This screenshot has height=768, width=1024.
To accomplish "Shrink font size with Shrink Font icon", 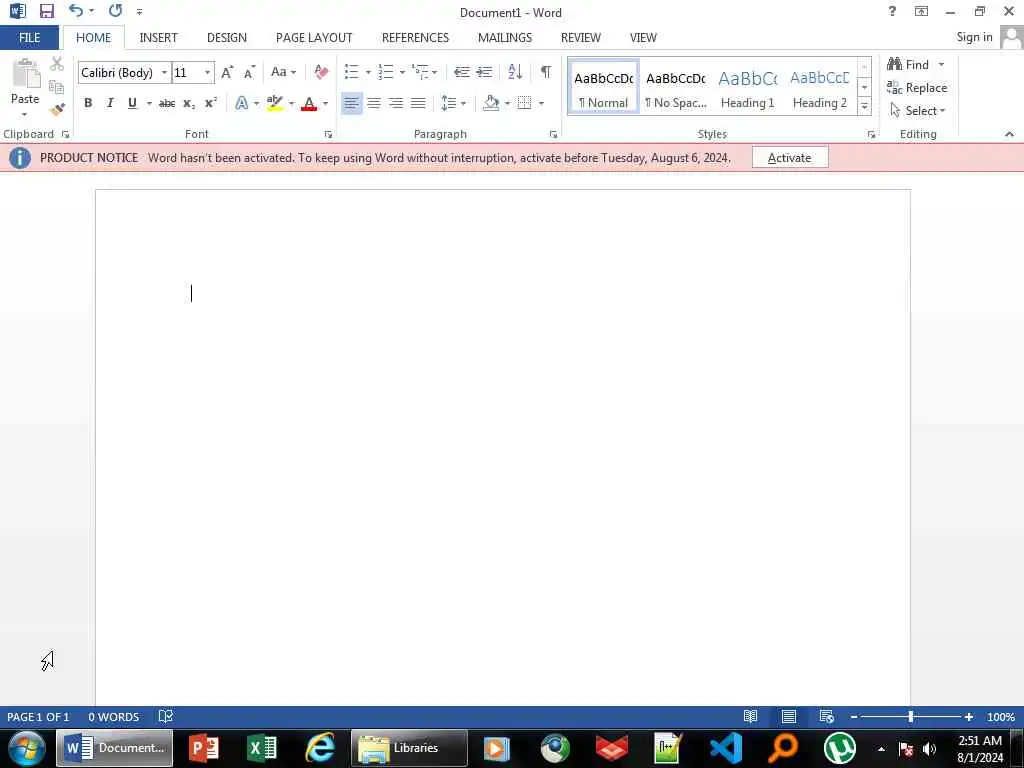I will (x=249, y=72).
